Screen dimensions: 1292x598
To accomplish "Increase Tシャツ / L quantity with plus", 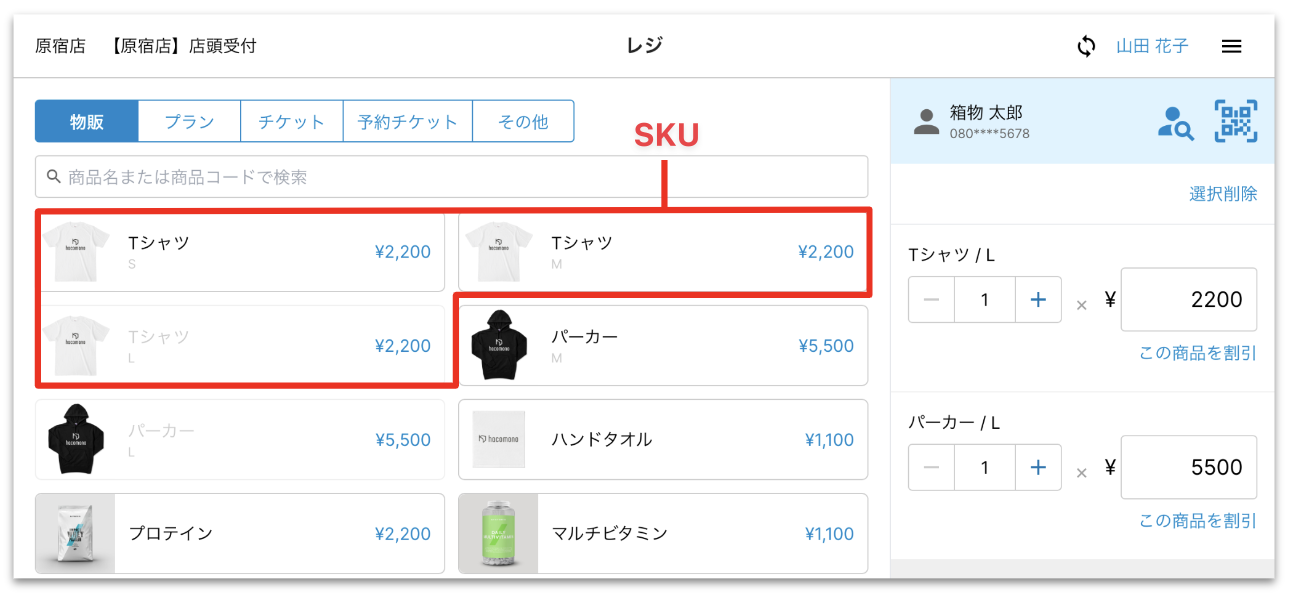I will [x=1038, y=299].
